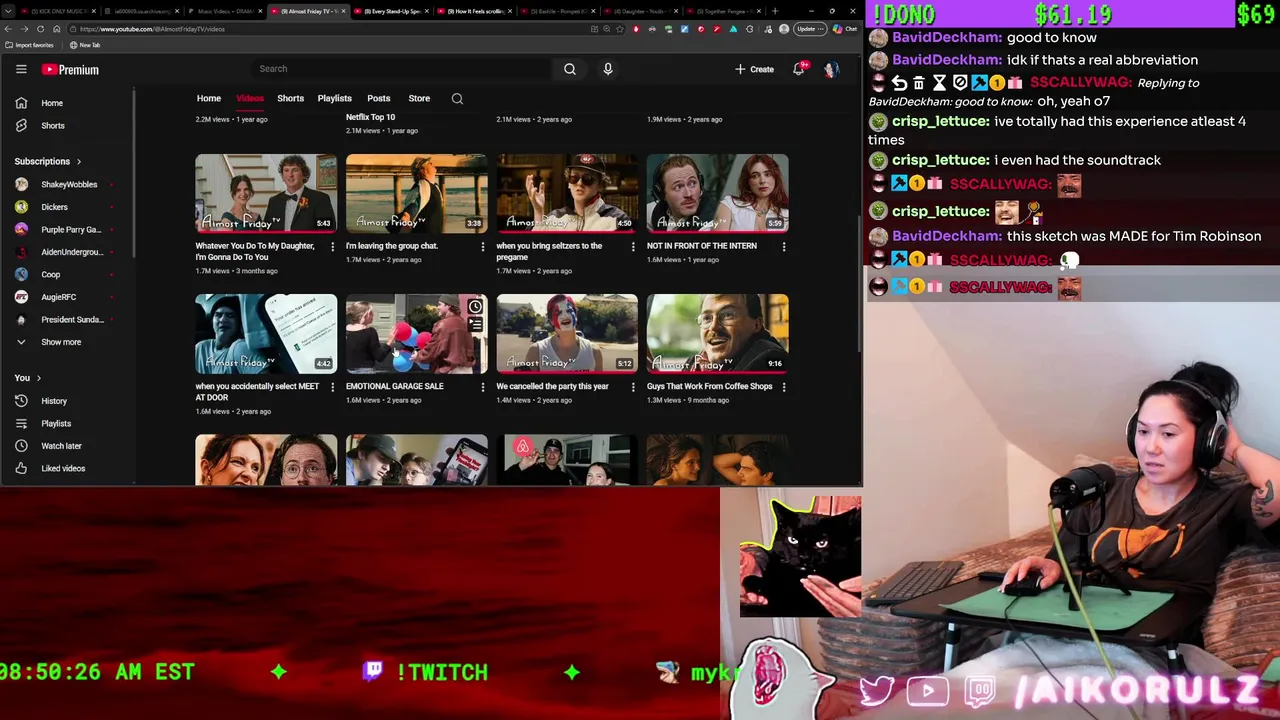1280x720 pixels.
Task: Go to YouTube Premium logo home
Action: pyautogui.click(x=70, y=69)
